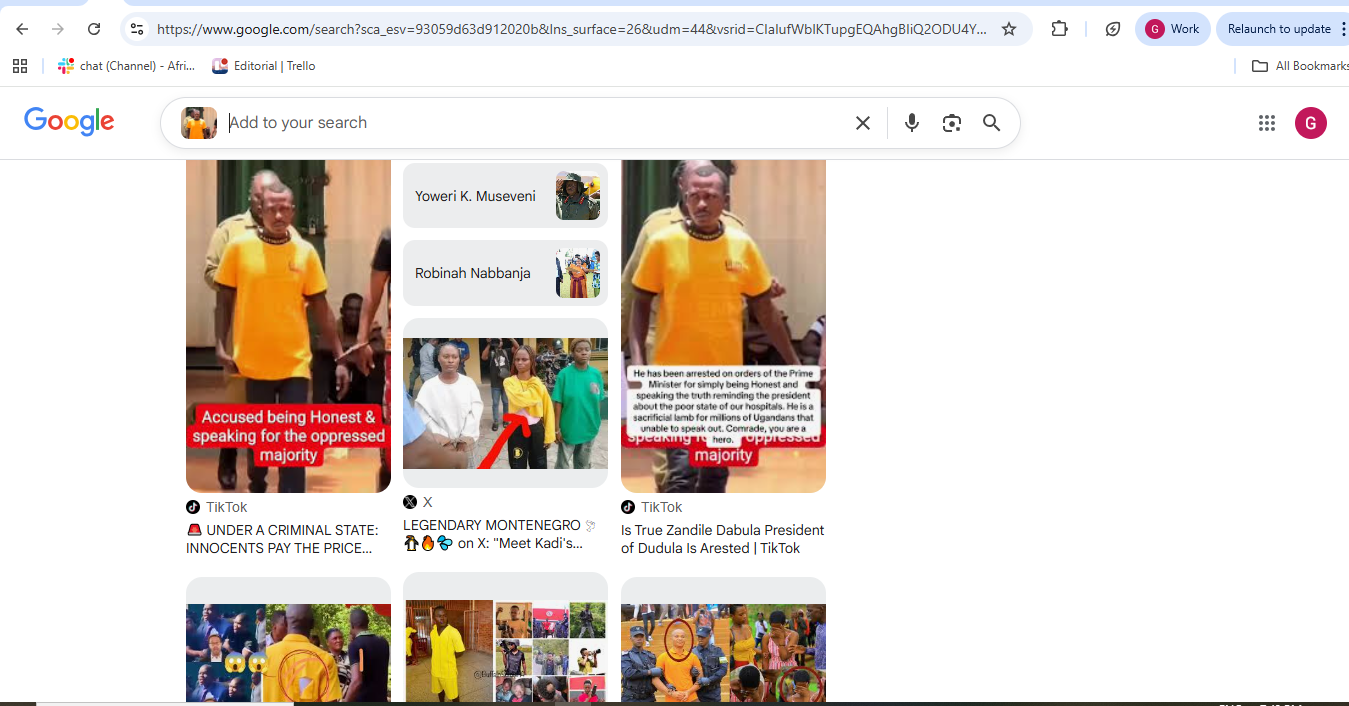
Task: Reload the current page
Action: 94,29
